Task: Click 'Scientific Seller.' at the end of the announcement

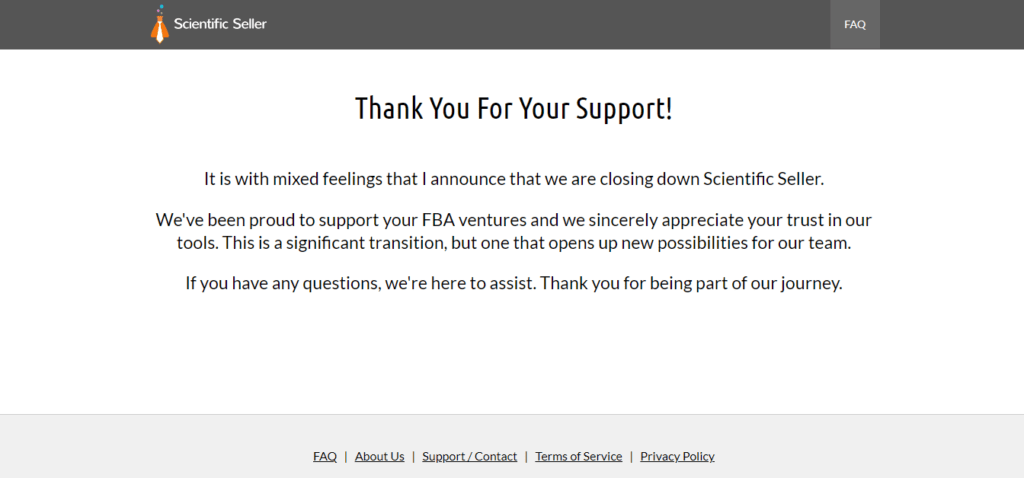Action: (763, 179)
